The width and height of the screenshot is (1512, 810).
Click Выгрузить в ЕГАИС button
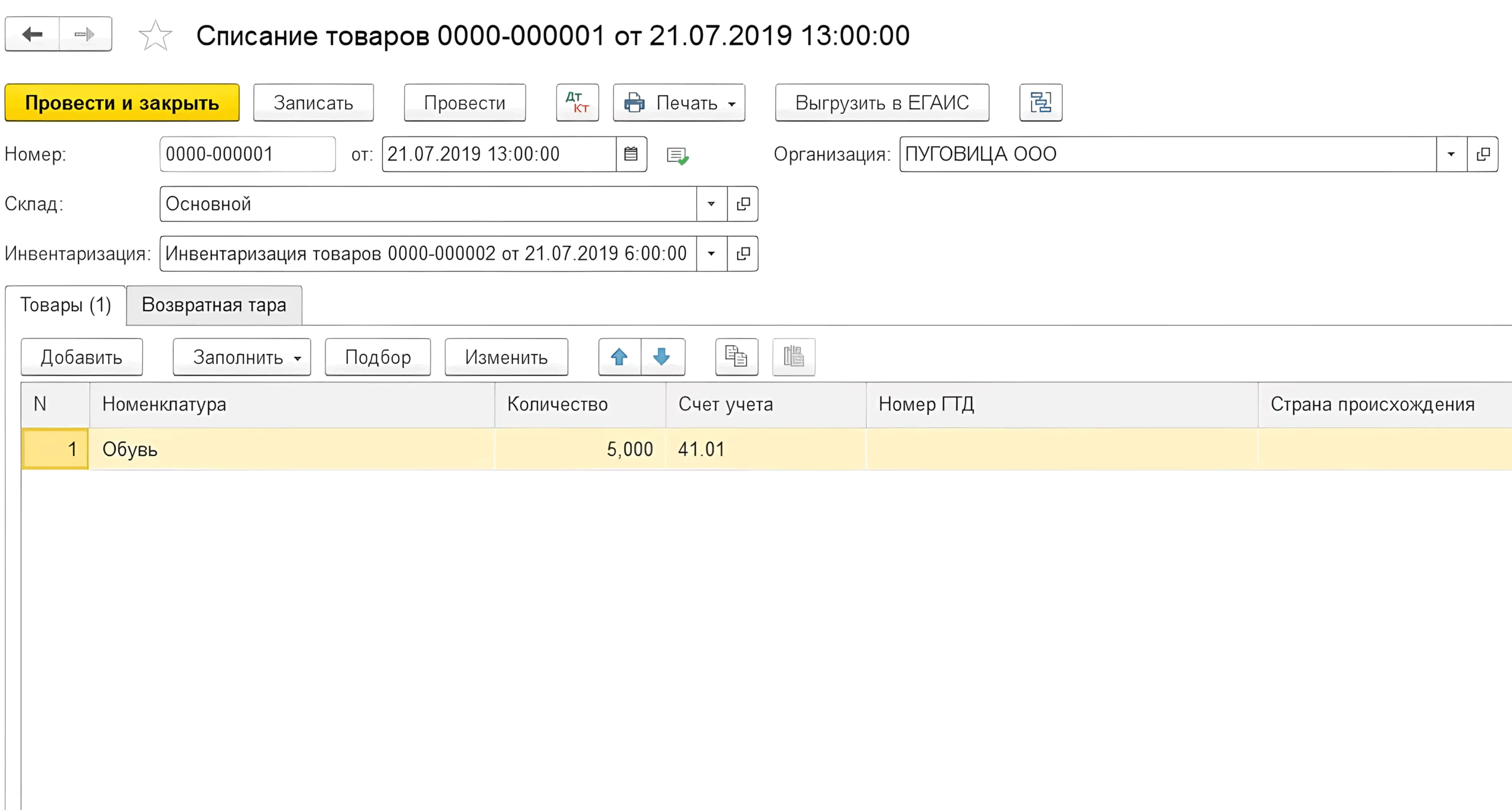pyautogui.click(x=882, y=102)
